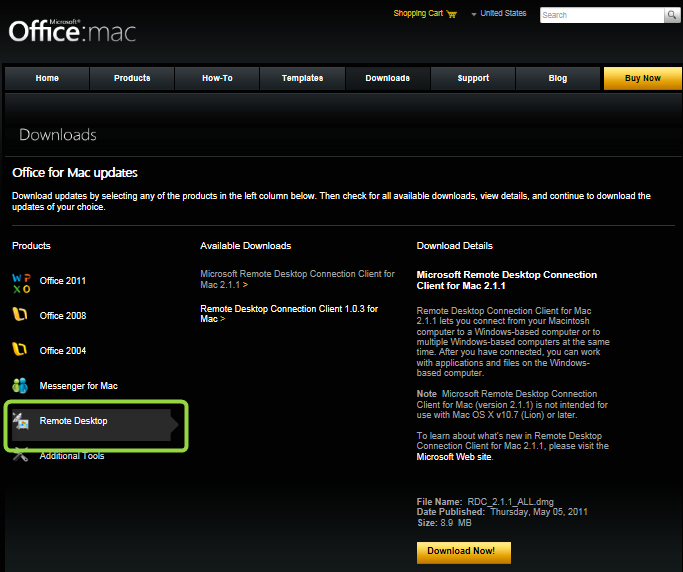Click the Download Now! button
Image resolution: width=683 pixels, height=572 pixels.
tap(463, 552)
